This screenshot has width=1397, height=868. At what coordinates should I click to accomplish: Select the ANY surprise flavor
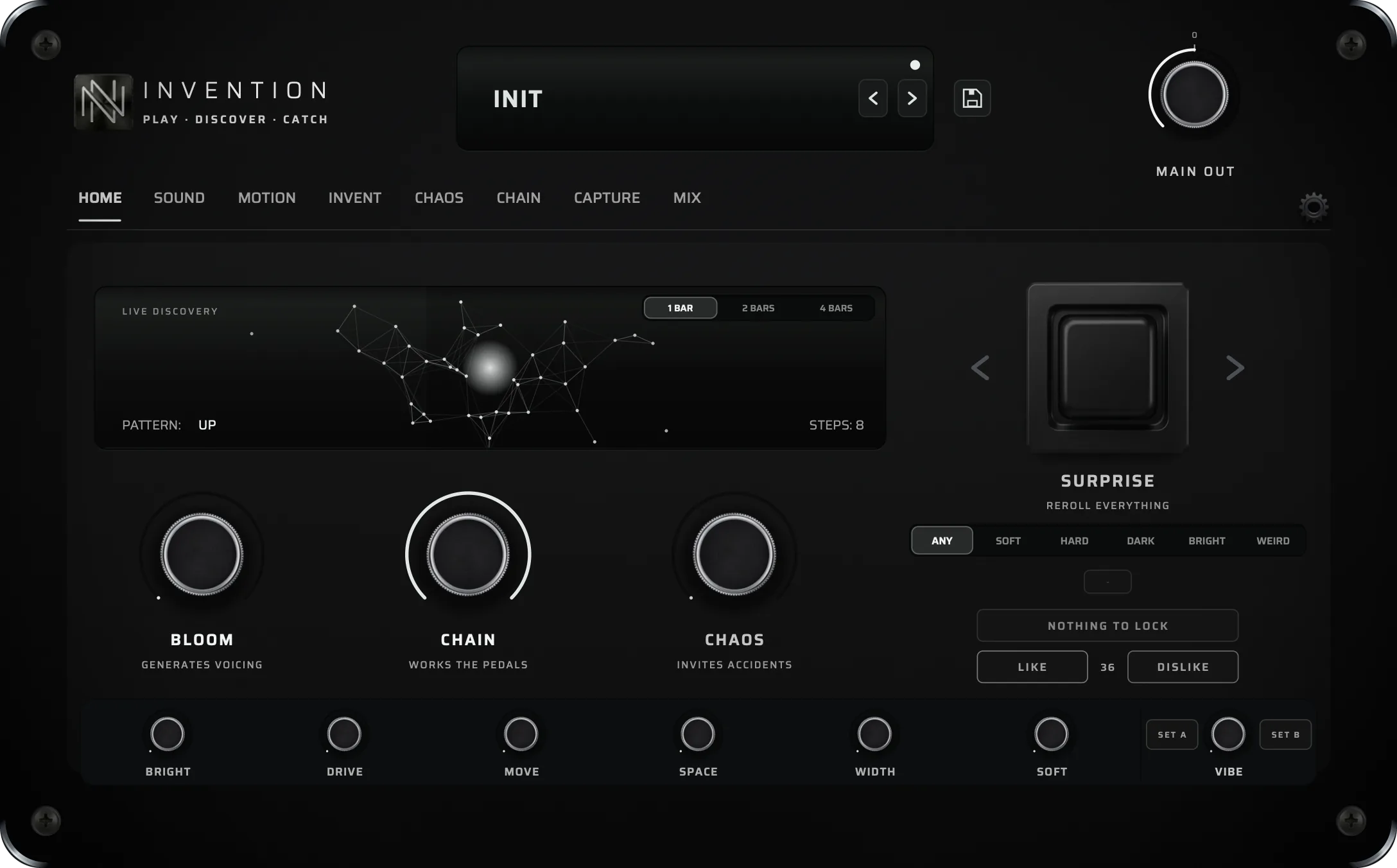point(942,541)
